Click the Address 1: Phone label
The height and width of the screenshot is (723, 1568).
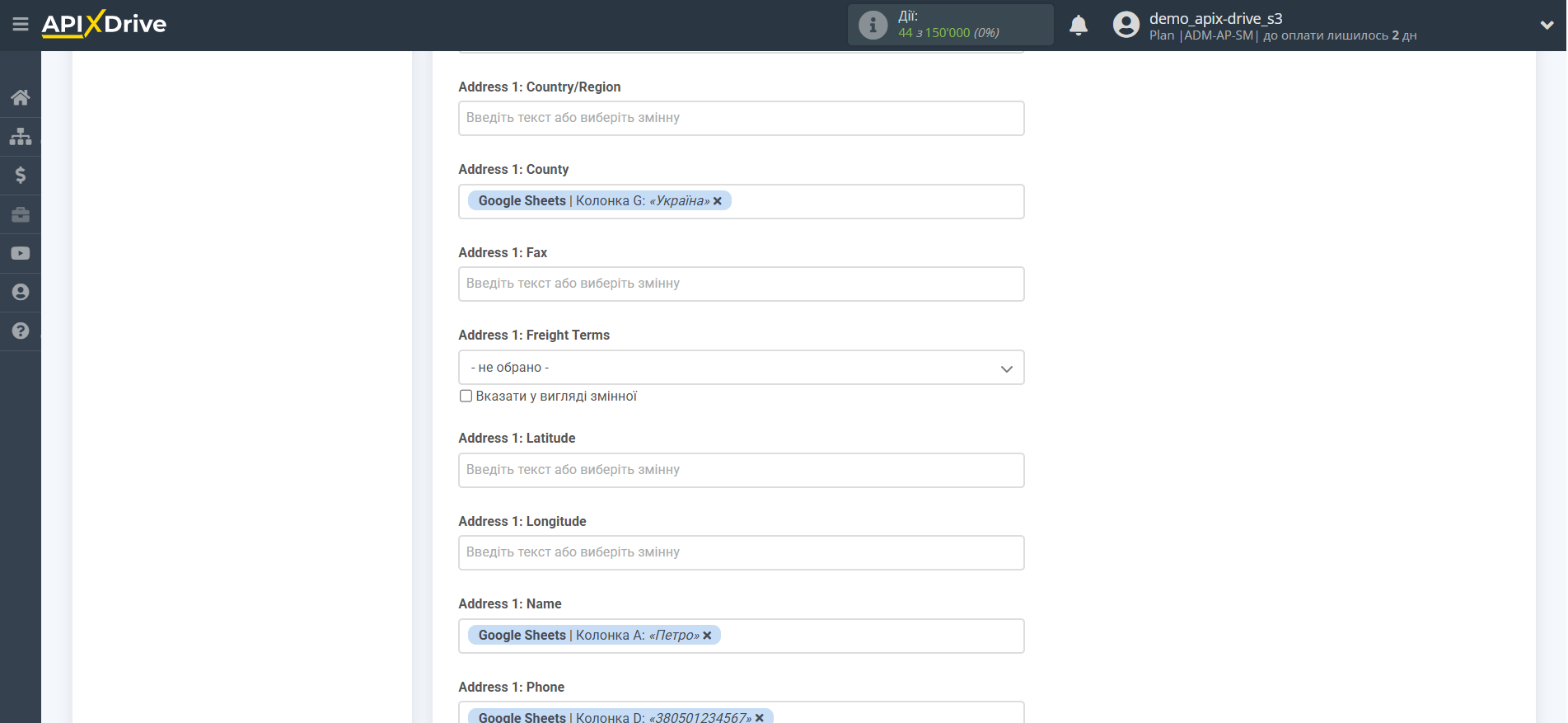click(512, 687)
